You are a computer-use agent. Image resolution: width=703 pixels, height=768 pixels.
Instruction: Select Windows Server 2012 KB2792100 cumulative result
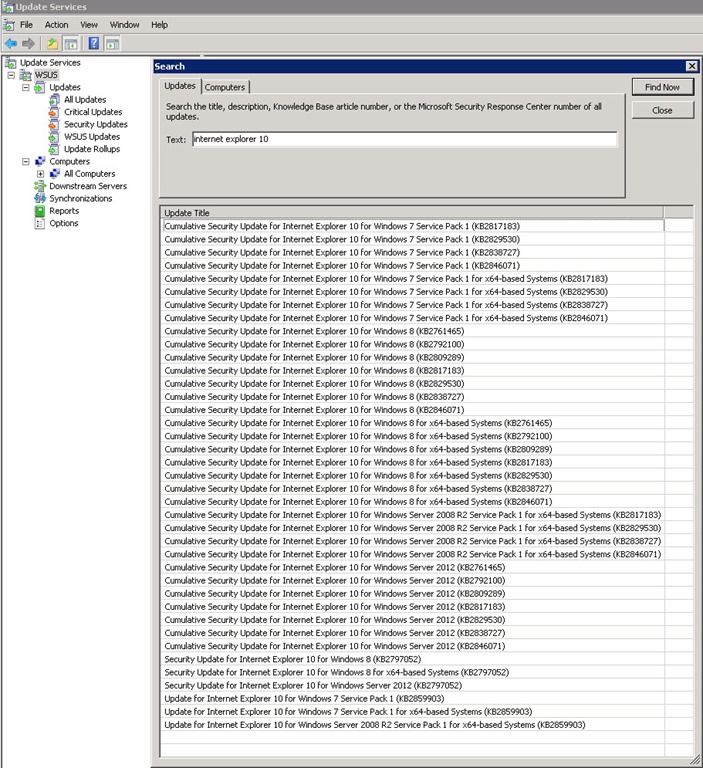(x=412, y=580)
